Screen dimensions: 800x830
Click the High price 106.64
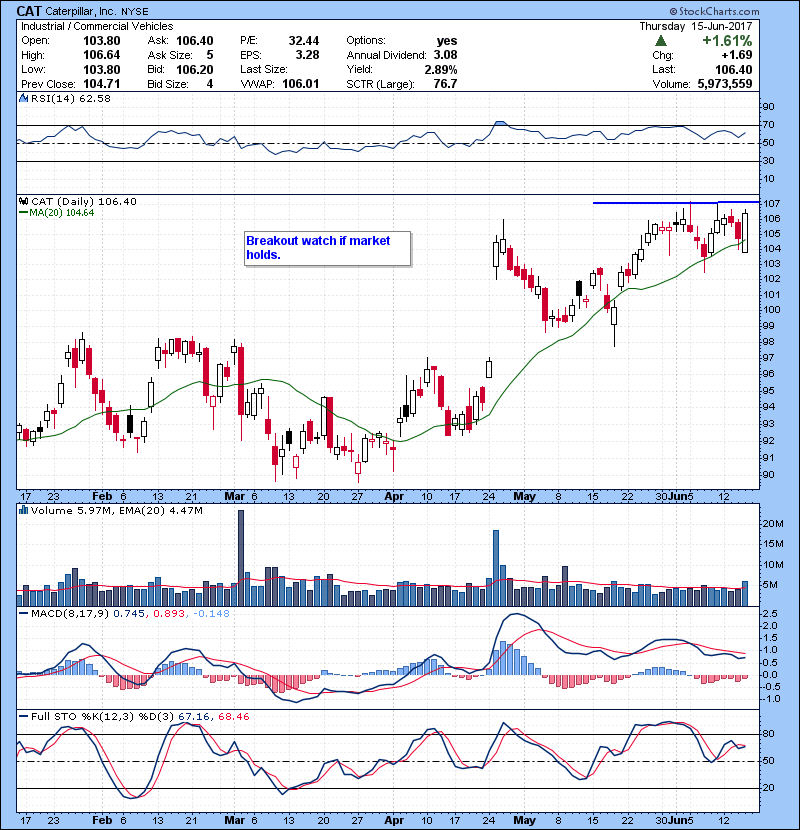pos(102,55)
